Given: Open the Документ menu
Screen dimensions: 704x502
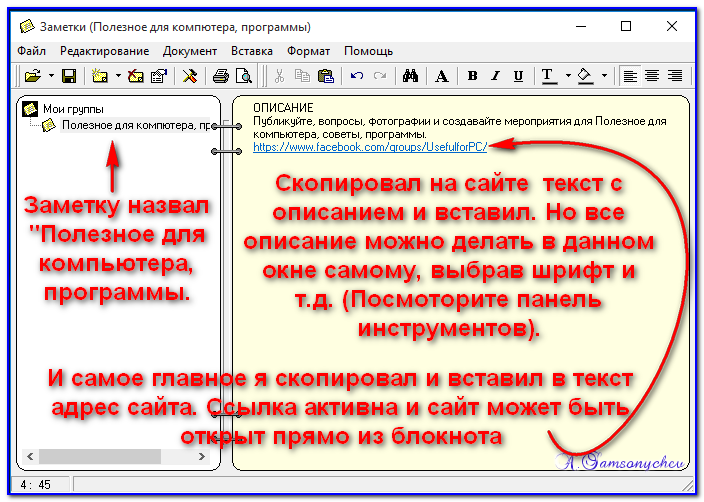Looking at the screenshot, I should [190, 51].
